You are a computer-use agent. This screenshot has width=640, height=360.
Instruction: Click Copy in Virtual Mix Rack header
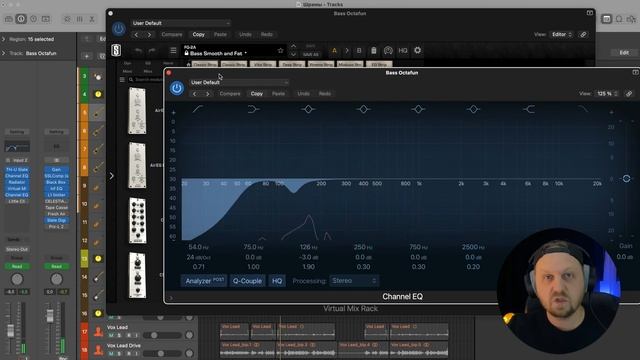point(199,34)
